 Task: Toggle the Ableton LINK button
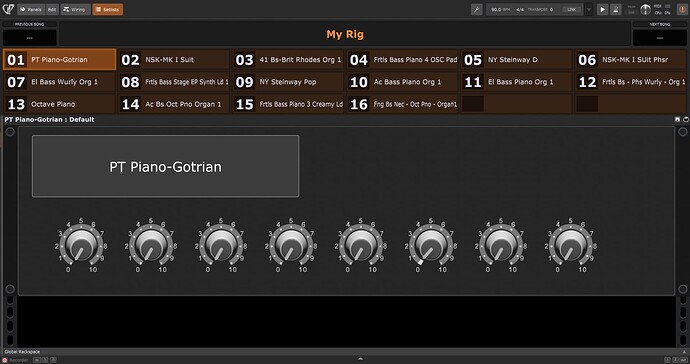(572, 9)
